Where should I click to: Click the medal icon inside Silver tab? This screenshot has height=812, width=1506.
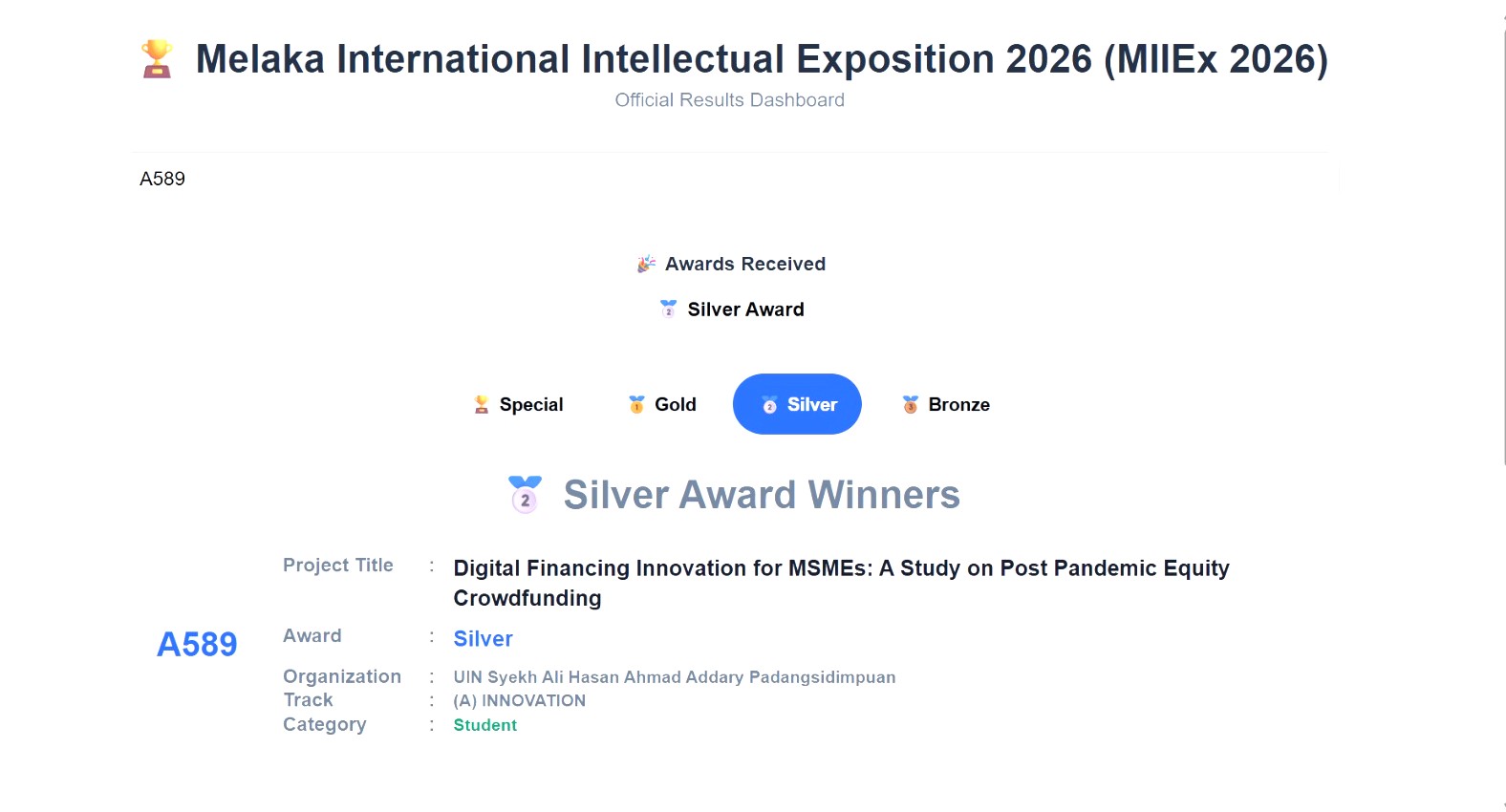click(x=769, y=405)
